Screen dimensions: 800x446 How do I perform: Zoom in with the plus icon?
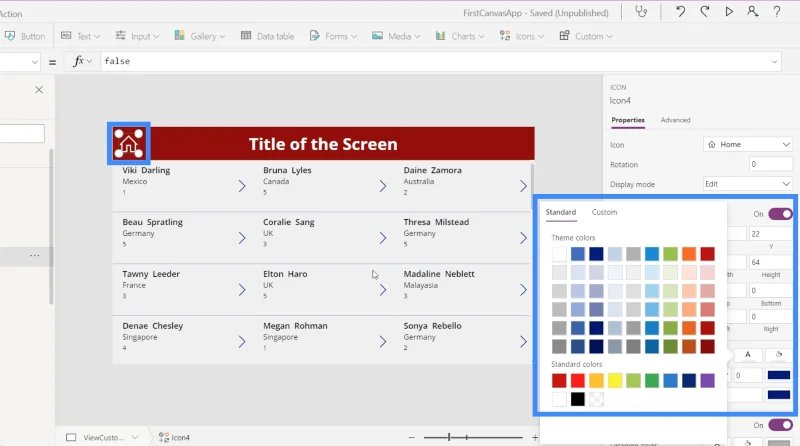click(x=535, y=437)
